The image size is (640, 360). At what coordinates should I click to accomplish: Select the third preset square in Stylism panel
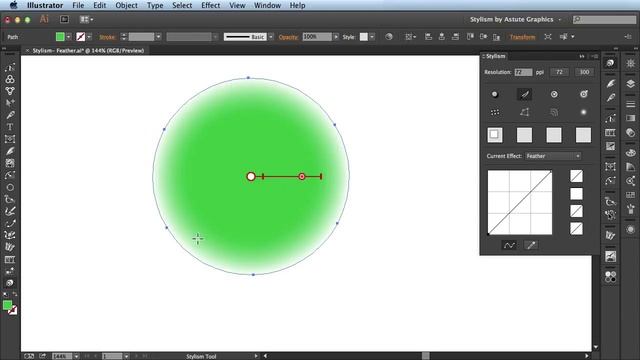(x=554, y=135)
